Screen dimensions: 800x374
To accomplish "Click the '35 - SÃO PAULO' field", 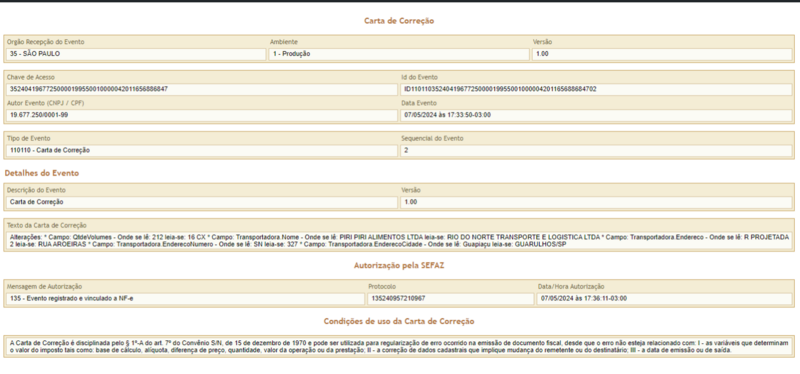I will tap(136, 54).
